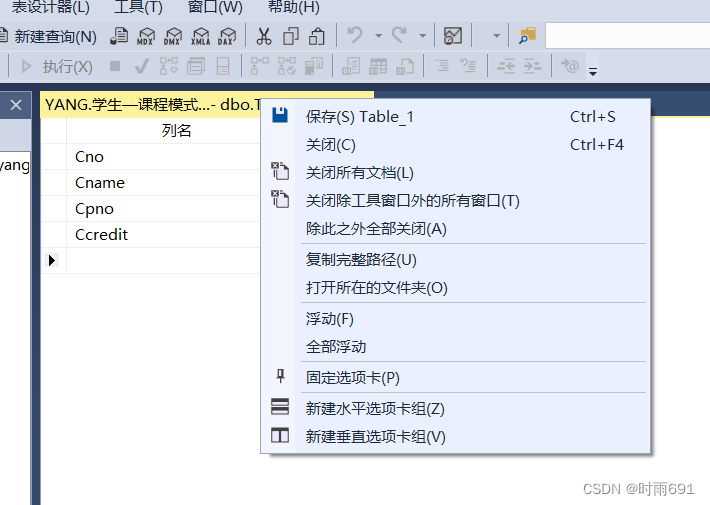Click the activity monitor icon
The image size is (710, 505).
[453, 35]
